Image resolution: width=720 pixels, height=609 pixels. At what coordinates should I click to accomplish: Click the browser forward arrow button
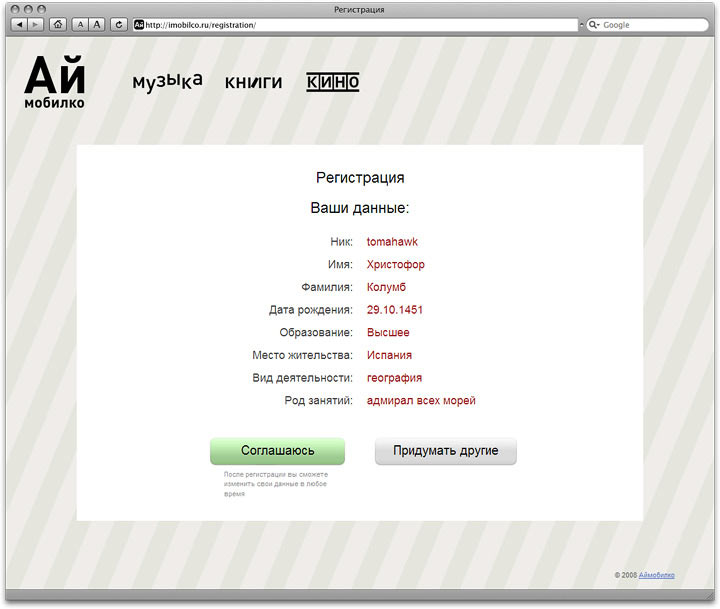(x=36, y=24)
